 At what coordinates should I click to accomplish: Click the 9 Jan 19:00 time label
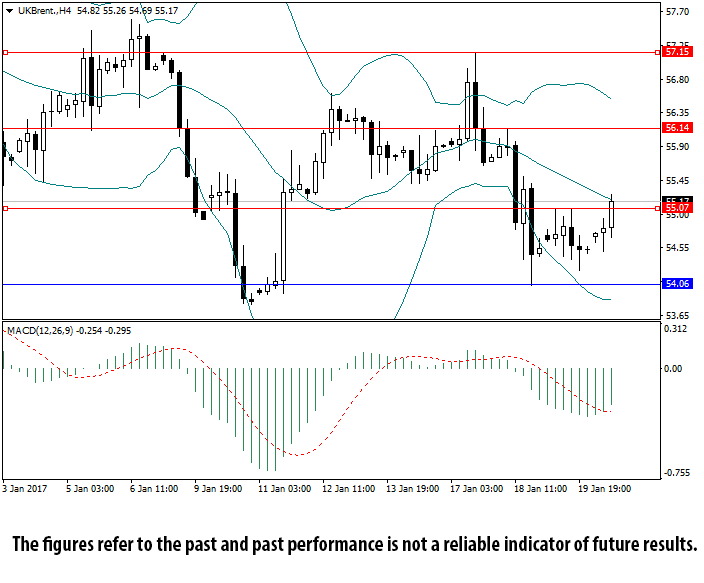tap(218, 489)
